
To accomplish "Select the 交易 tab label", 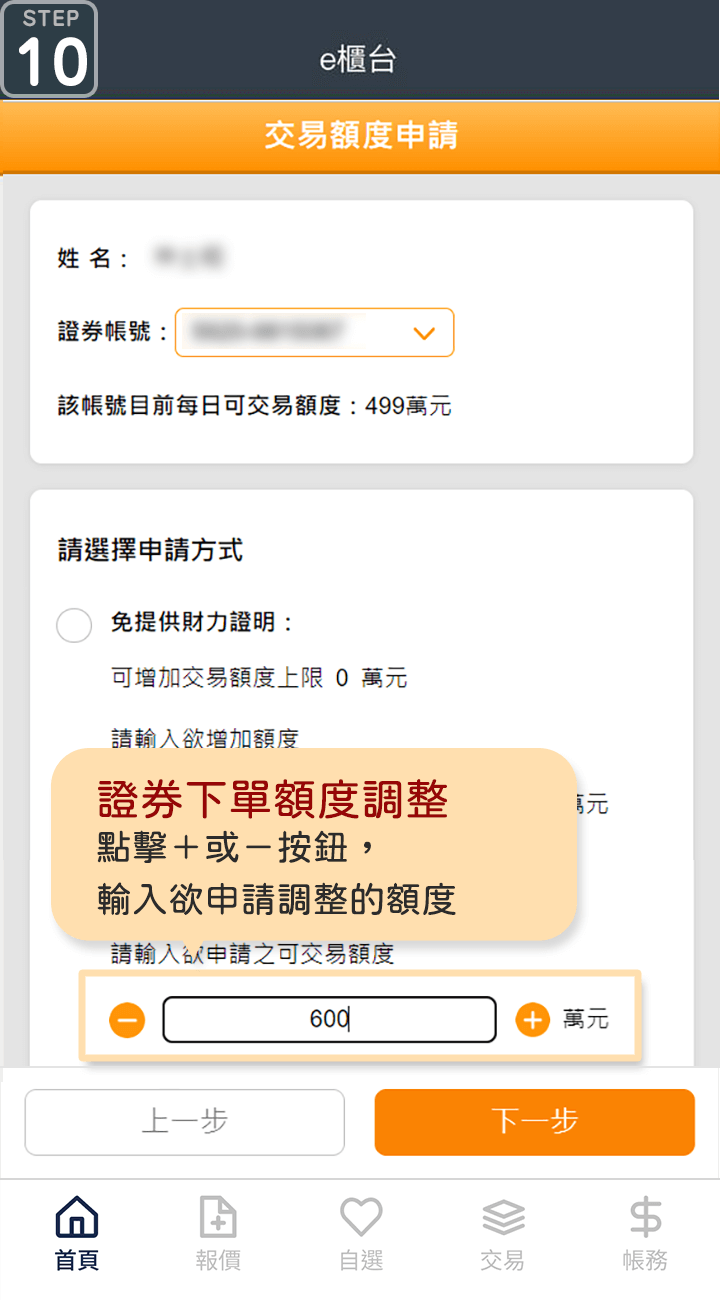I will pos(502,1260).
